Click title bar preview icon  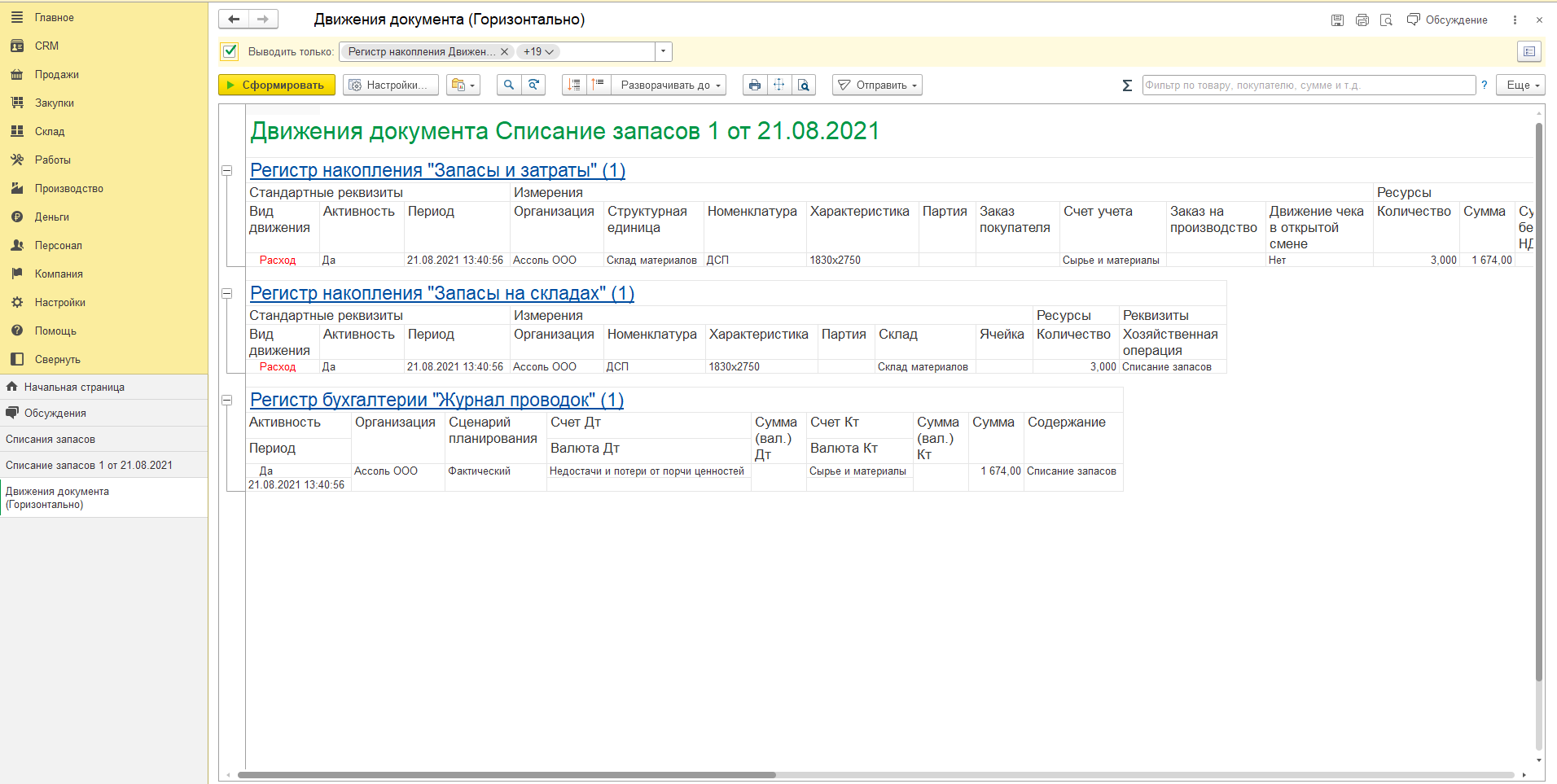tap(1386, 20)
